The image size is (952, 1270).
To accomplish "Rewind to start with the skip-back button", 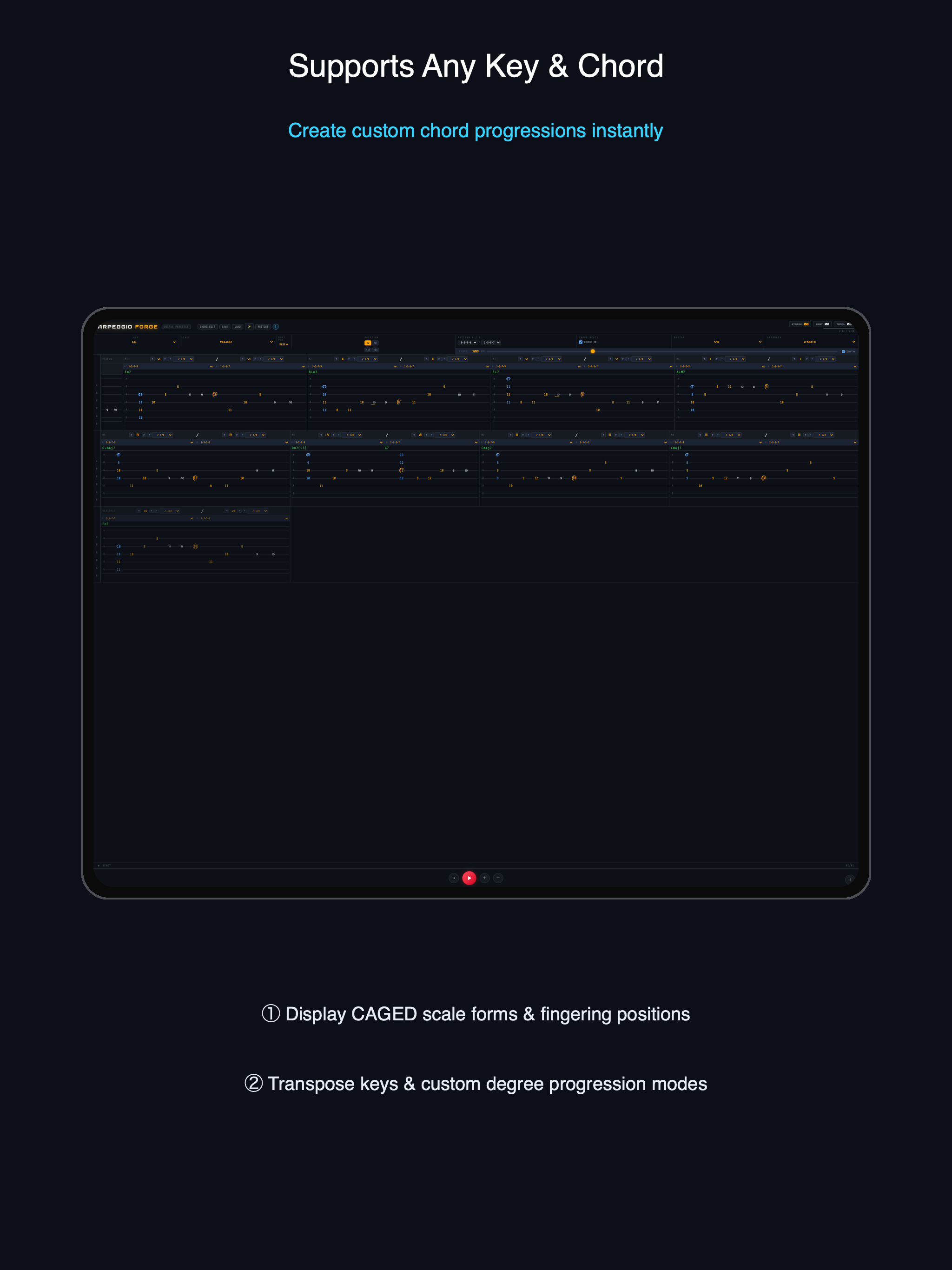I will pyautogui.click(x=454, y=878).
